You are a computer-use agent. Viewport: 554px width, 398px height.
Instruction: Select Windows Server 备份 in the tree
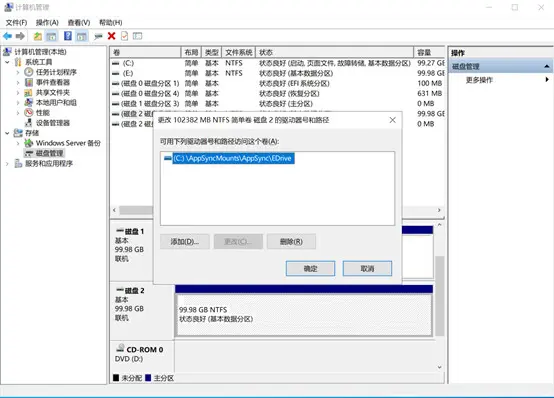click(x=68, y=143)
